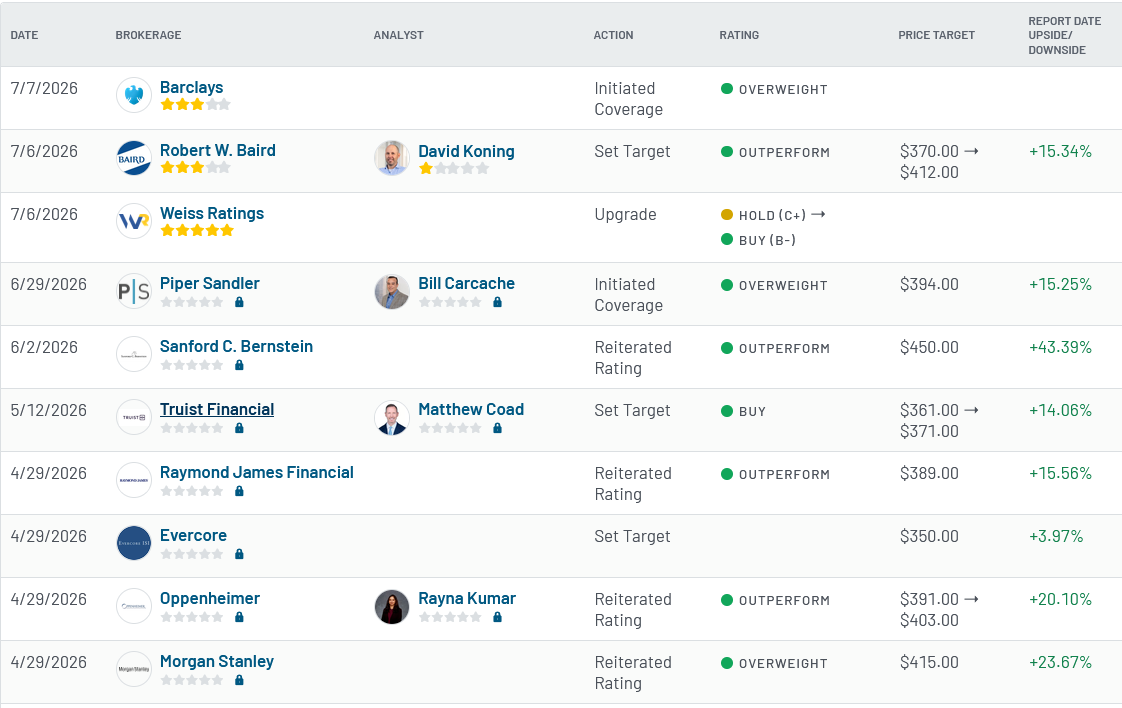This screenshot has width=1122, height=708.
Task: Click the ACTION column header
Action: pyautogui.click(x=613, y=35)
